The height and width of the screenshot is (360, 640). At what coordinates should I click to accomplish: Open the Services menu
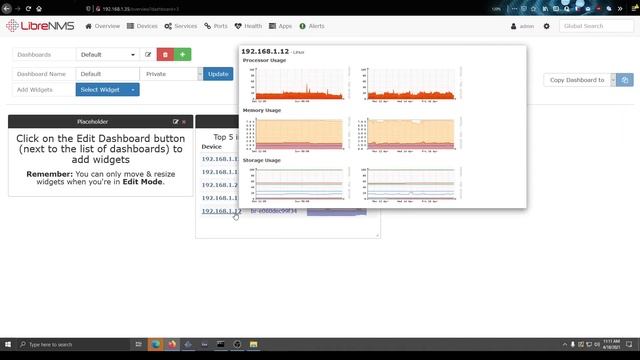181,26
